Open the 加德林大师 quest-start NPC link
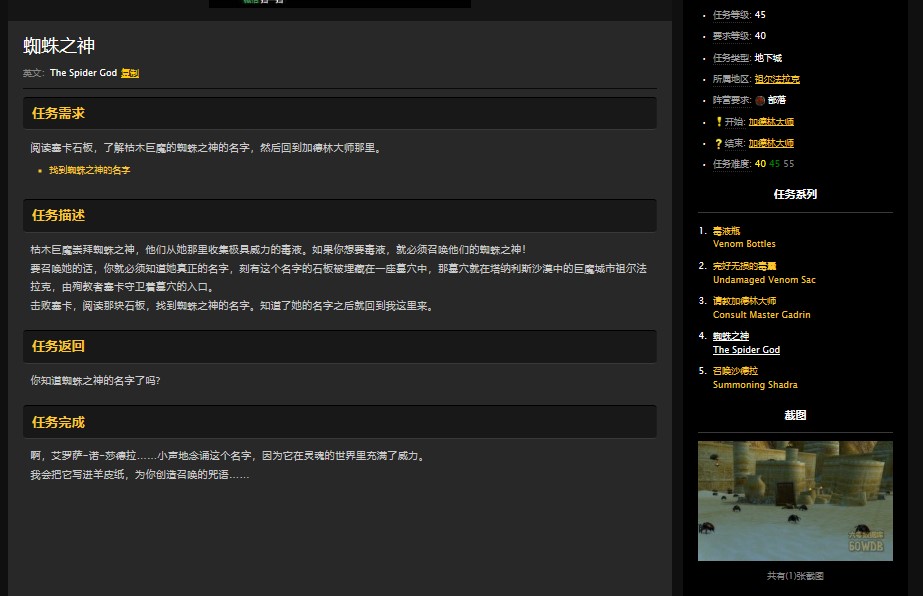 pyautogui.click(x=770, y=122)
